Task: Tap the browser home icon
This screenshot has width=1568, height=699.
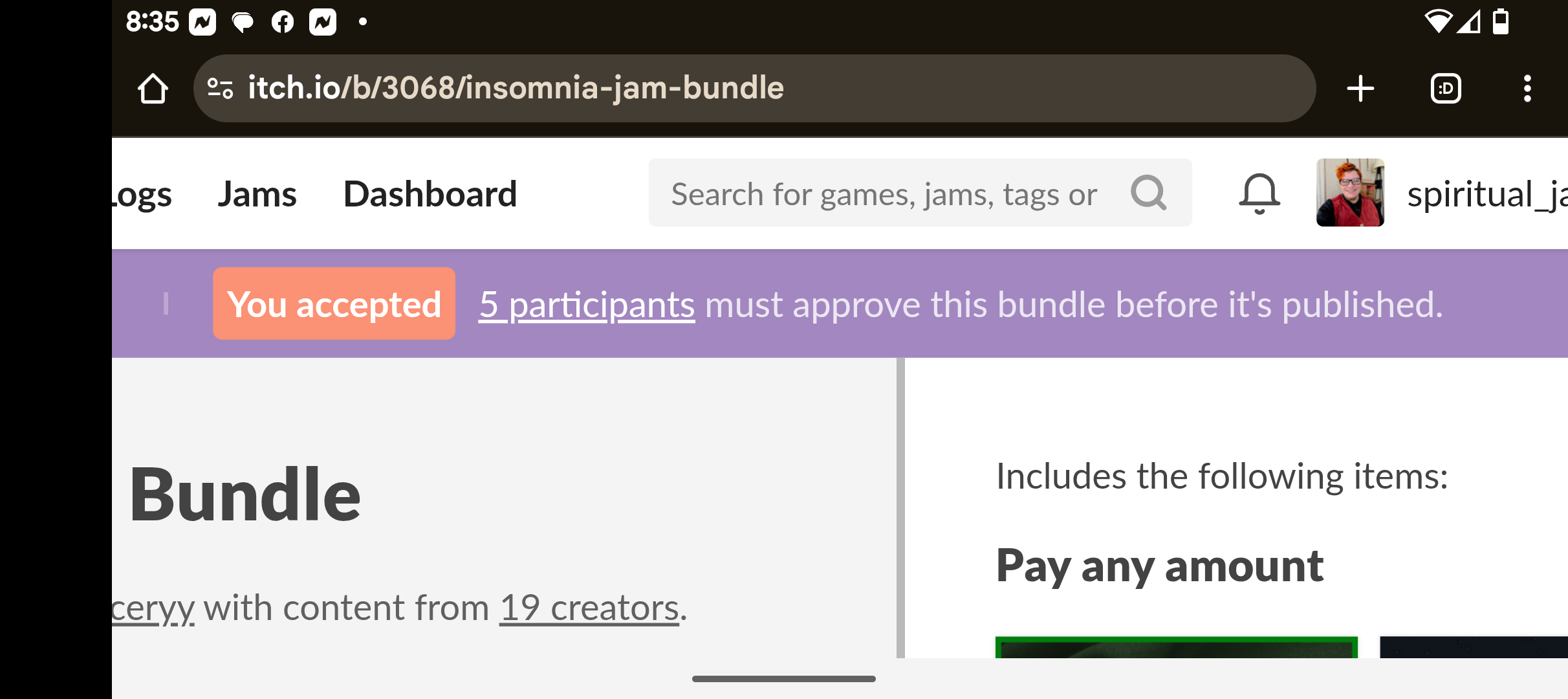Action: coord(153,89)
